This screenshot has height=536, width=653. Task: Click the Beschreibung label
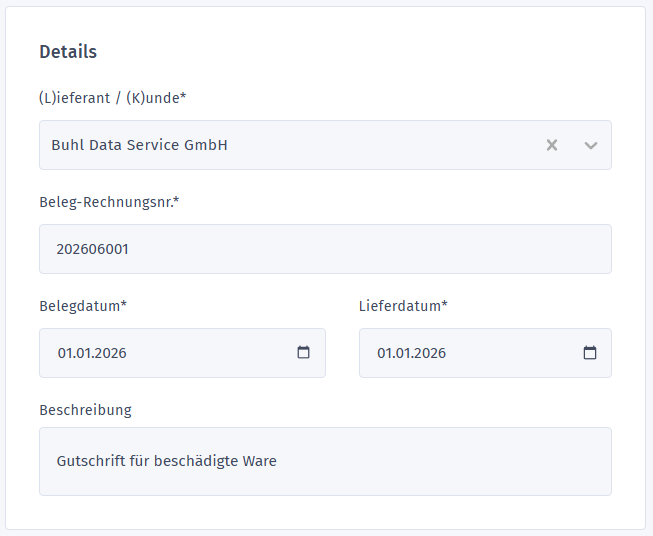coord(85,410)
